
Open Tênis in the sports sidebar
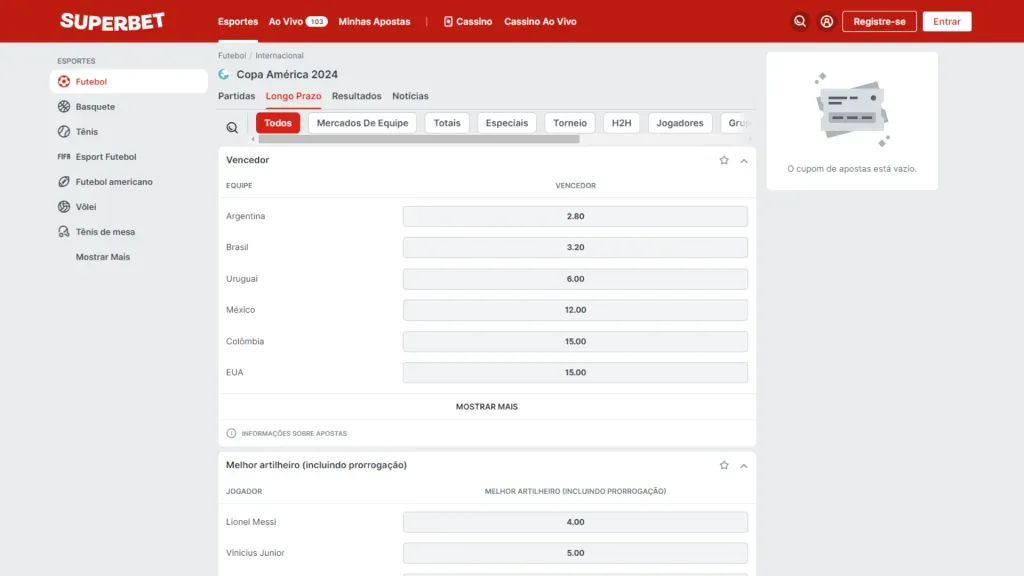pyautogui.click(x=87, y=132)
